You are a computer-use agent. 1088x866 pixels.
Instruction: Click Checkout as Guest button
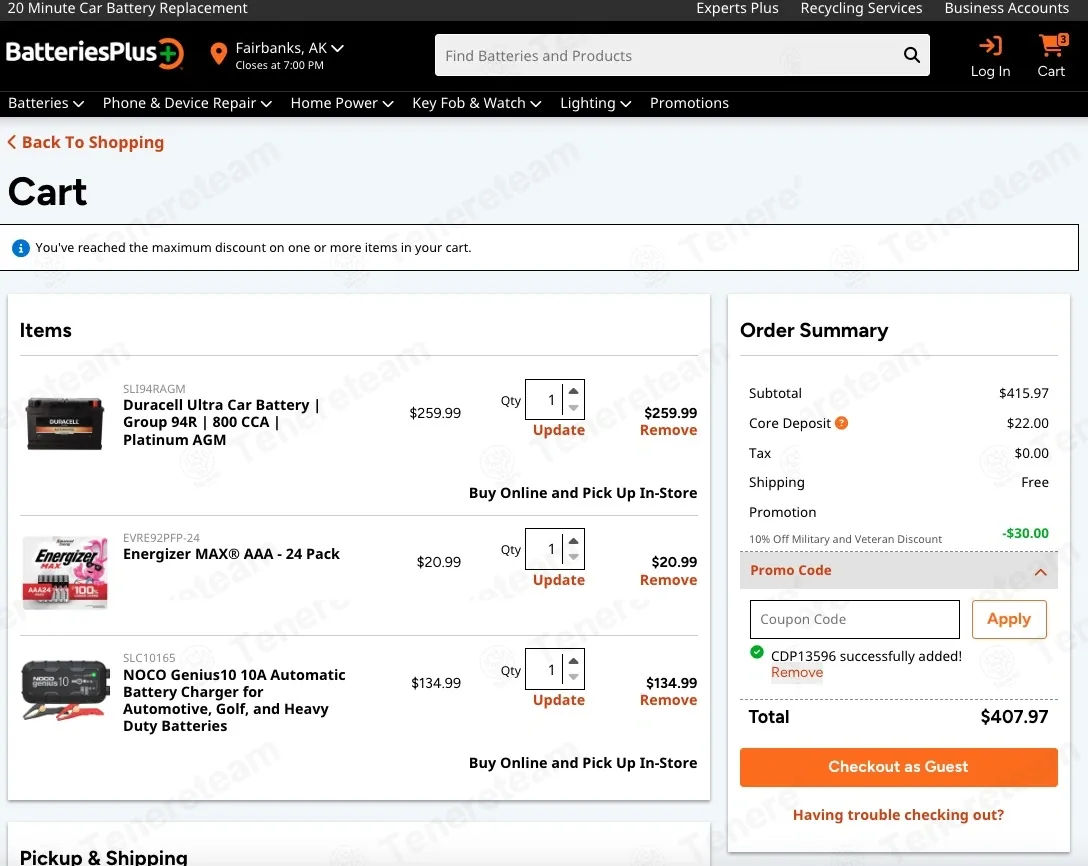(898, 767)
